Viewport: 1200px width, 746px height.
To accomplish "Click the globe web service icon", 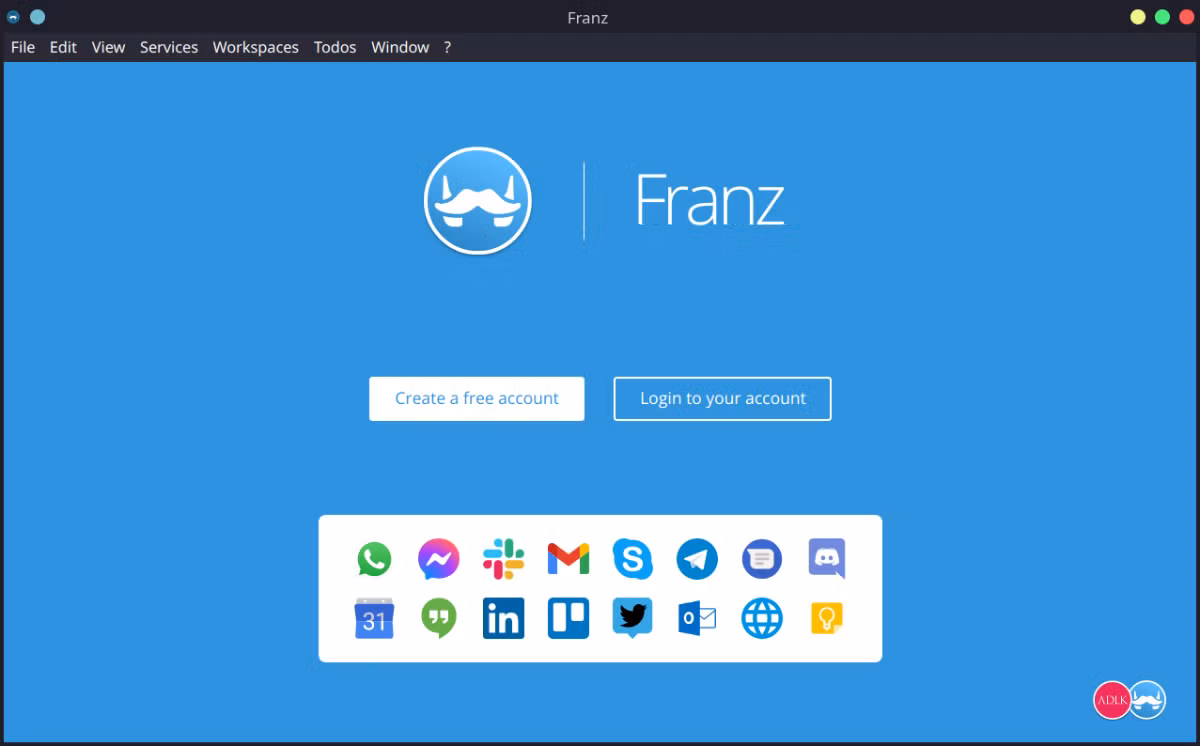I will click(762, 619).
